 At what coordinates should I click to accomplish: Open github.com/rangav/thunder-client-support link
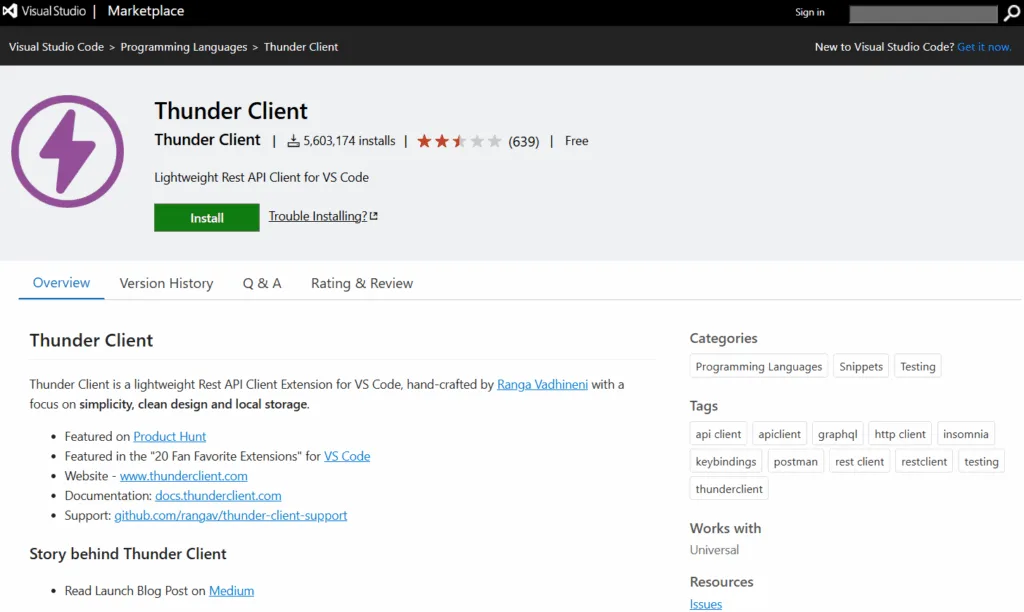coord(231,515)
